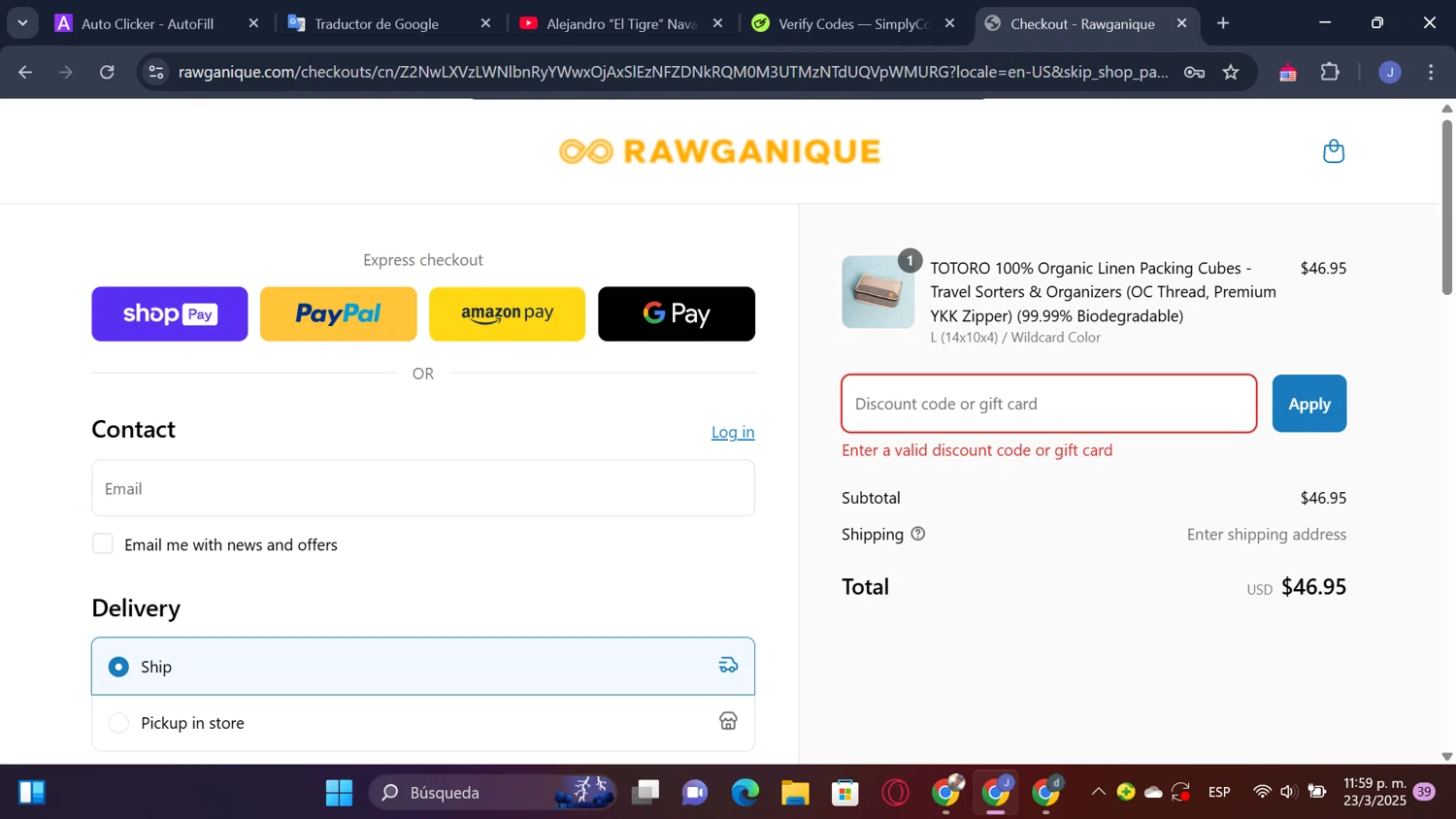1456x819 pixels.
Task: Click the delivery truck icon in Ship row
Action: point(728,666)
